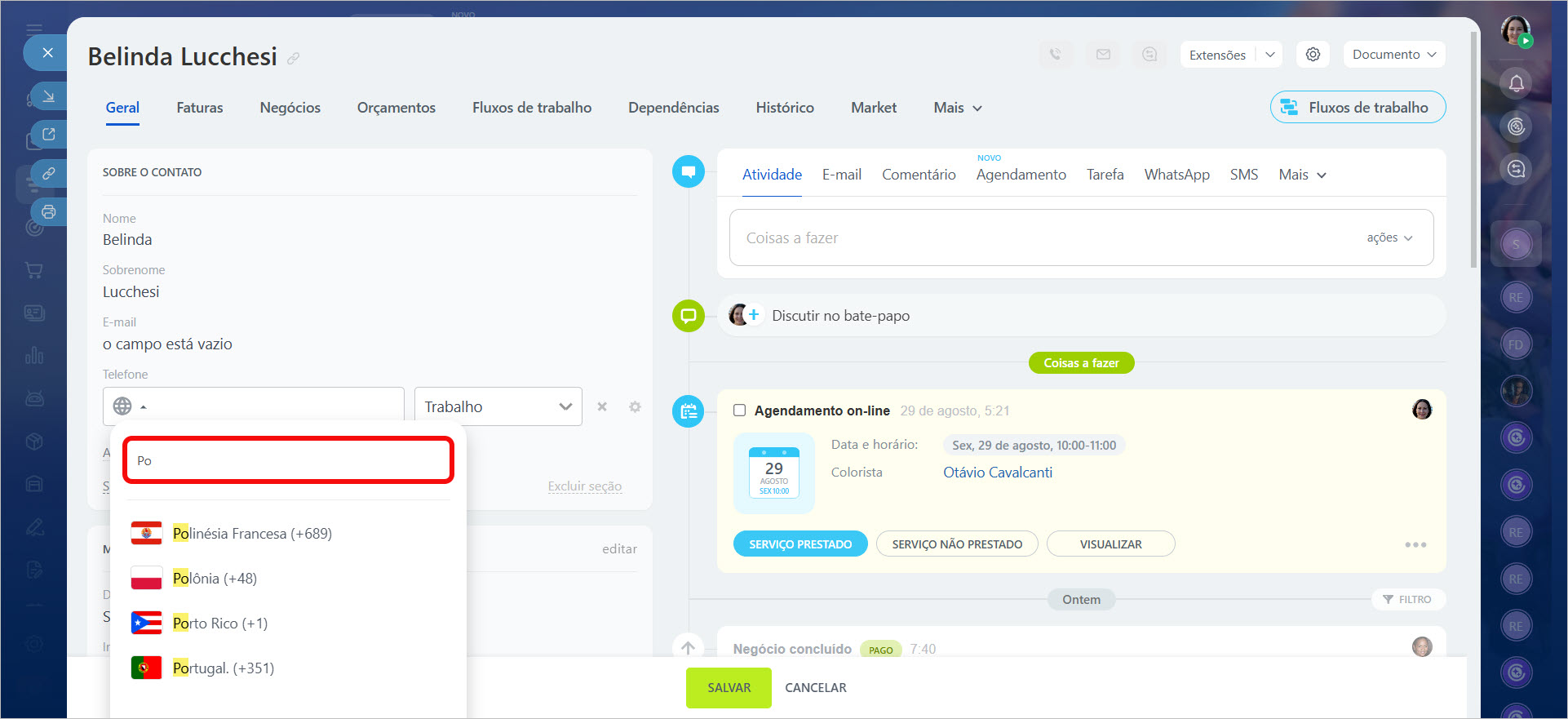
Task: Click the copy link icon beside contact name
Action: (x=294, y=58)
